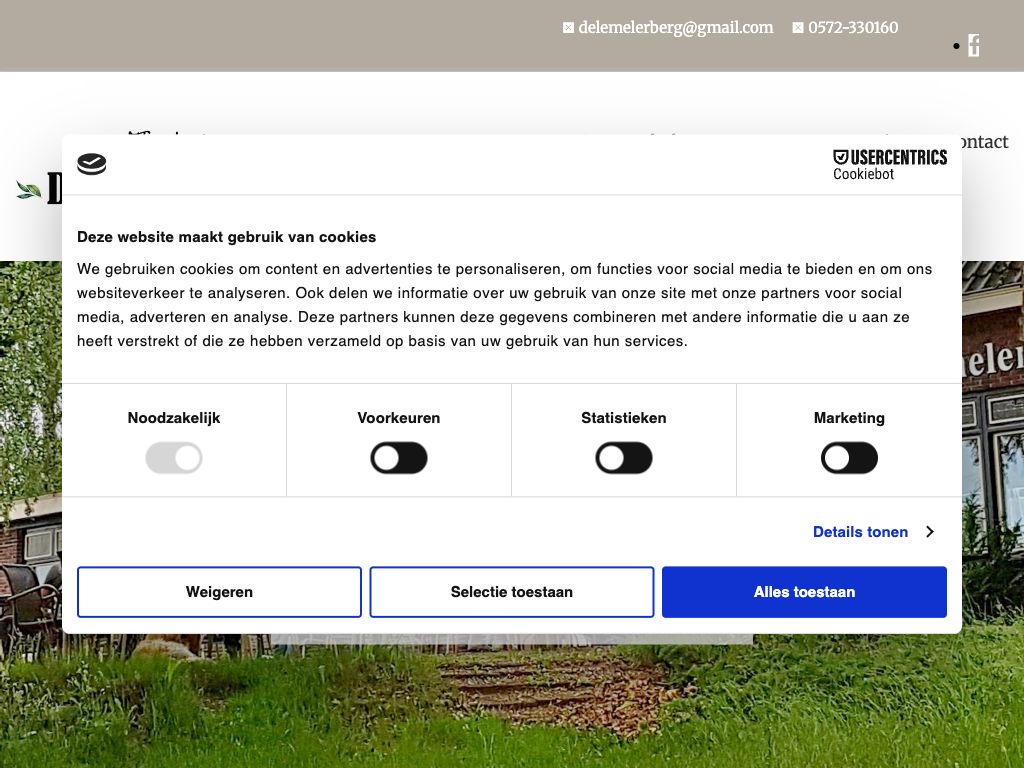The width and height of the screenshot is (1024, 768).
Task: Click the Facebook icon in header
Action: [x=973, y=46]
